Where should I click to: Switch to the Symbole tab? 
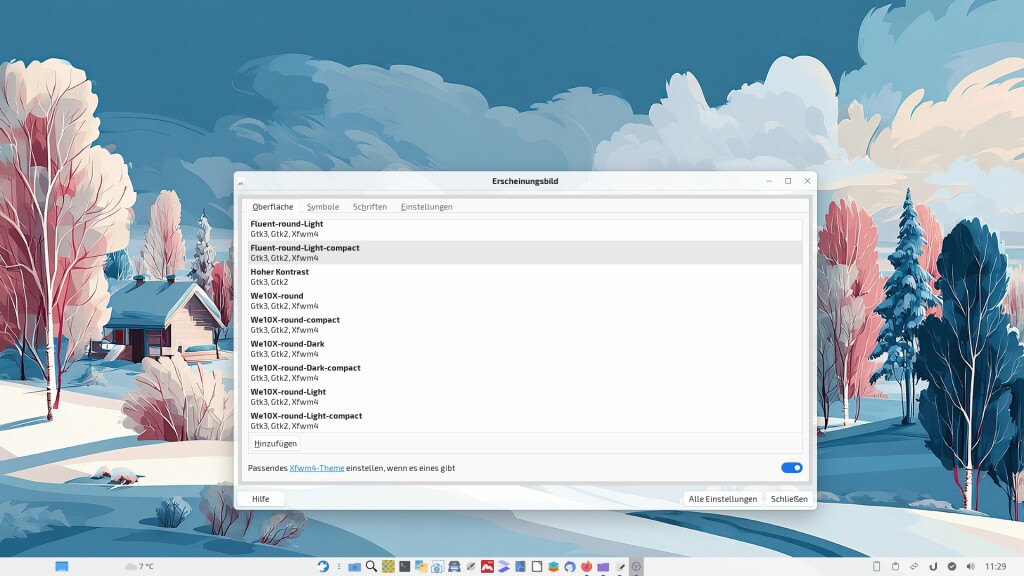coord(323,207)
